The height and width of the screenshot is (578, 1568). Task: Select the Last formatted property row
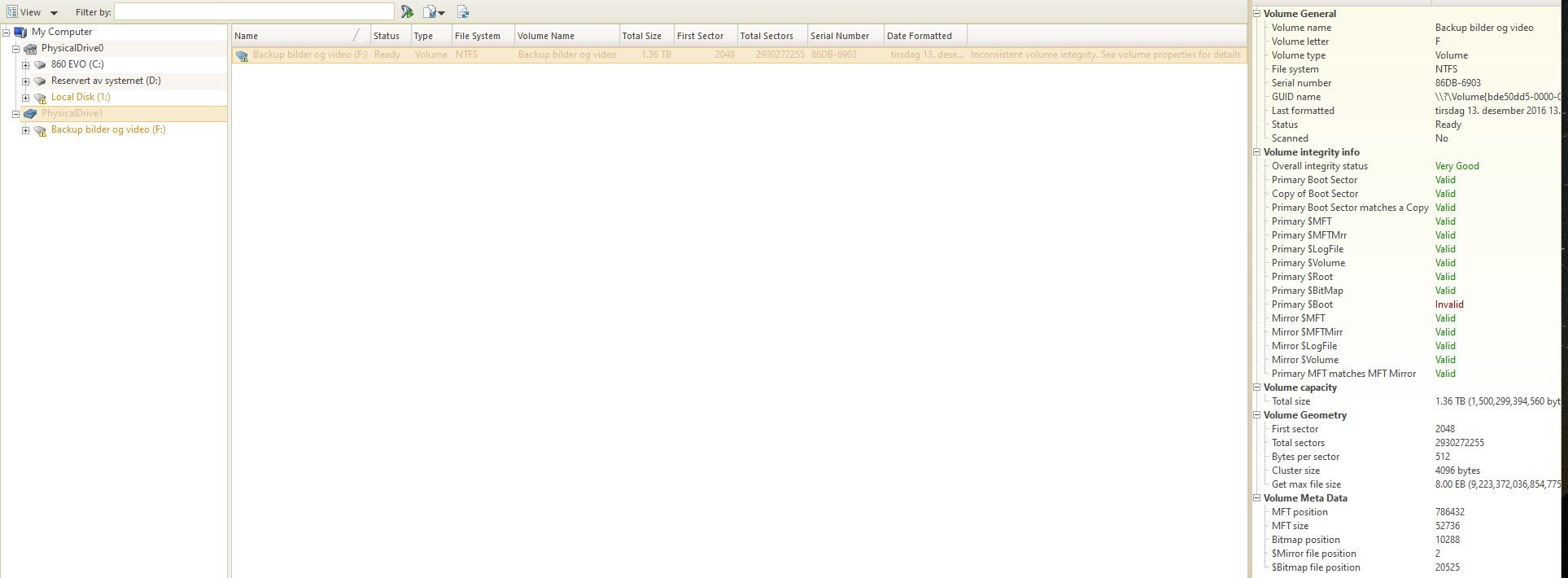pos(1414,111)
